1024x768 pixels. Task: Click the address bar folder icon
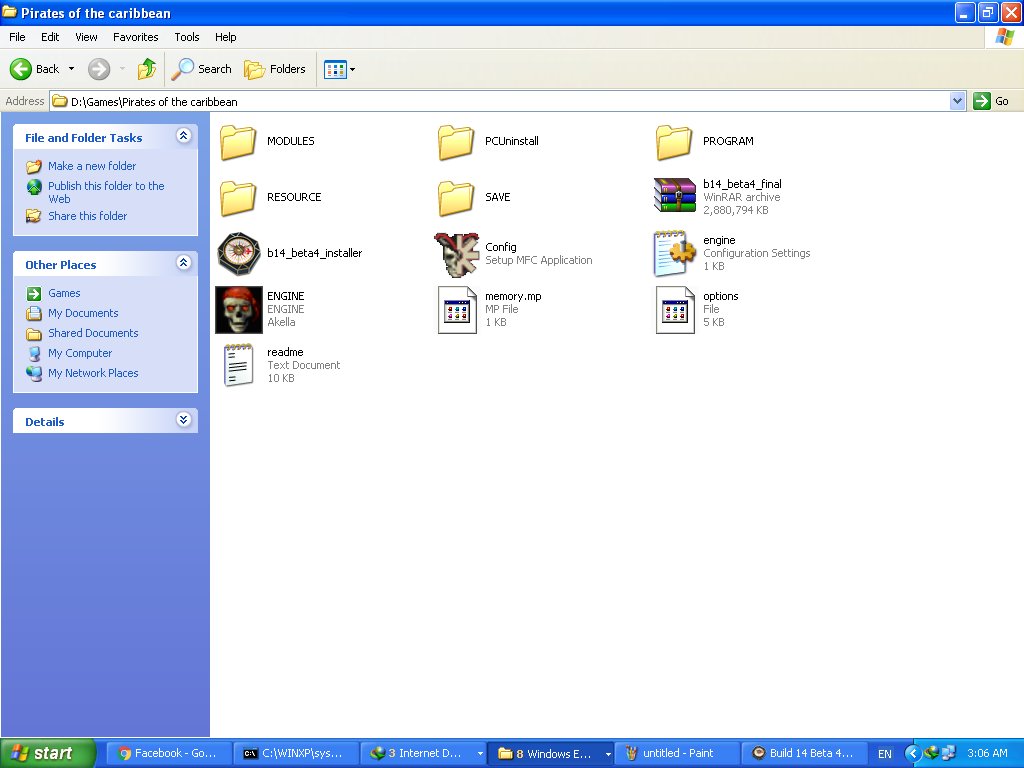coord(59,101)
